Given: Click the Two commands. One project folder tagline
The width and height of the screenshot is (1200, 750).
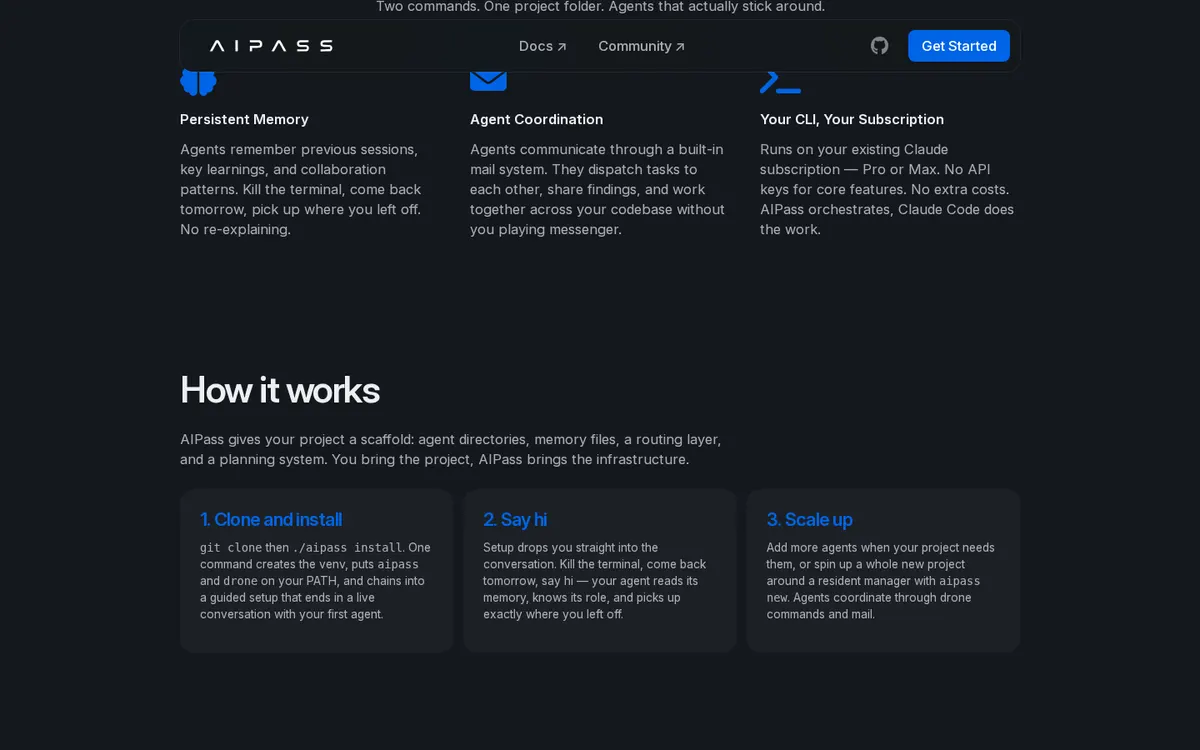Looking at the screenshot, I should (600, 7).
